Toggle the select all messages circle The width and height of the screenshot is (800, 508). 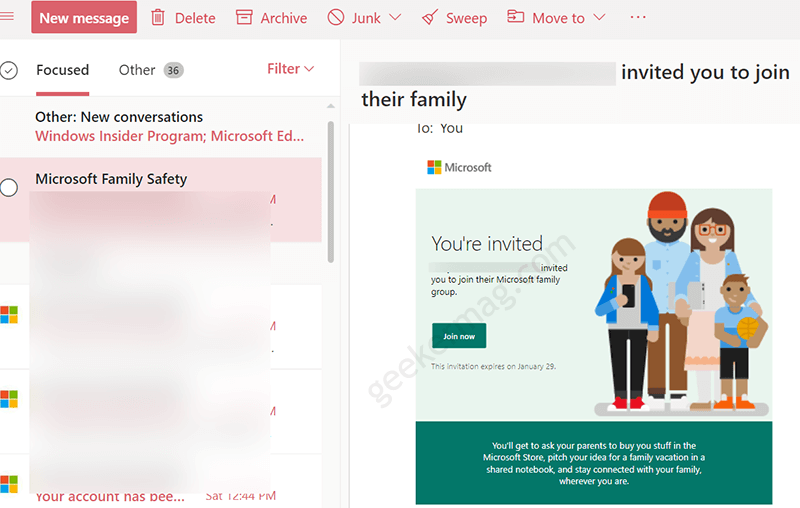[x=9, y=70]
